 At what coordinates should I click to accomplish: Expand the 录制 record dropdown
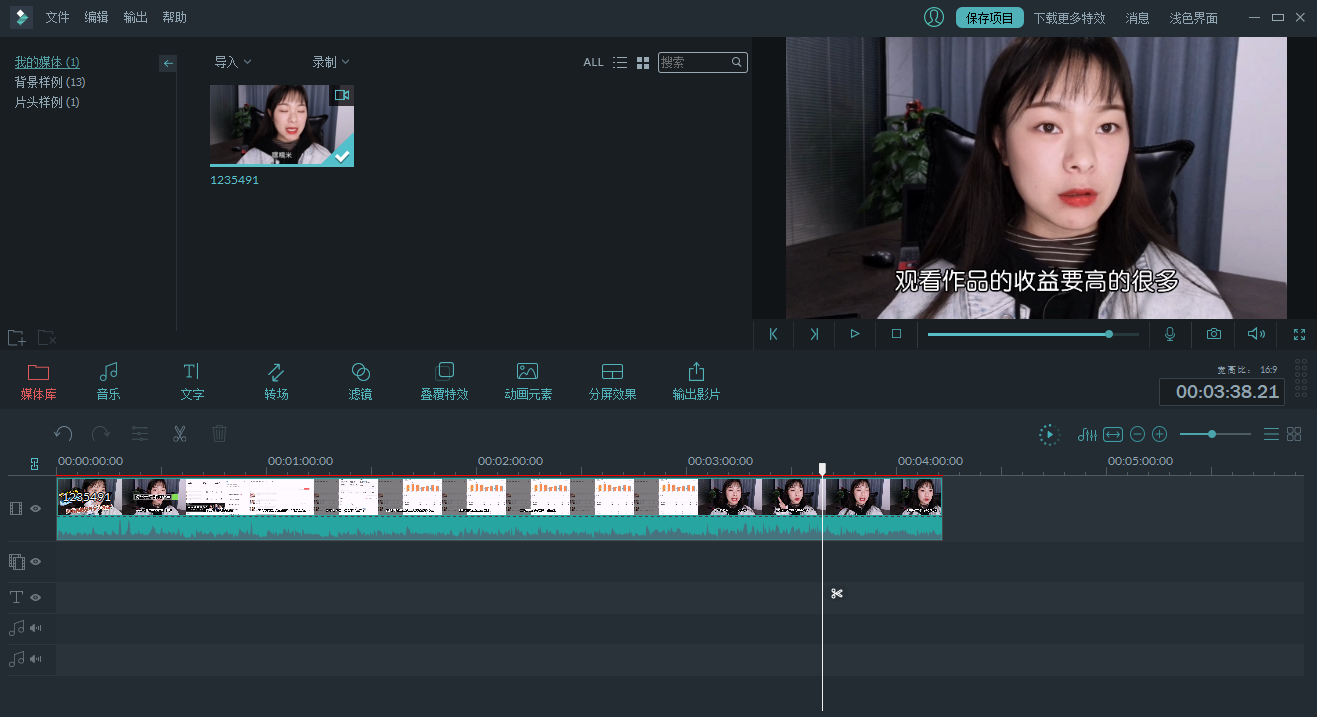[330, 62]
